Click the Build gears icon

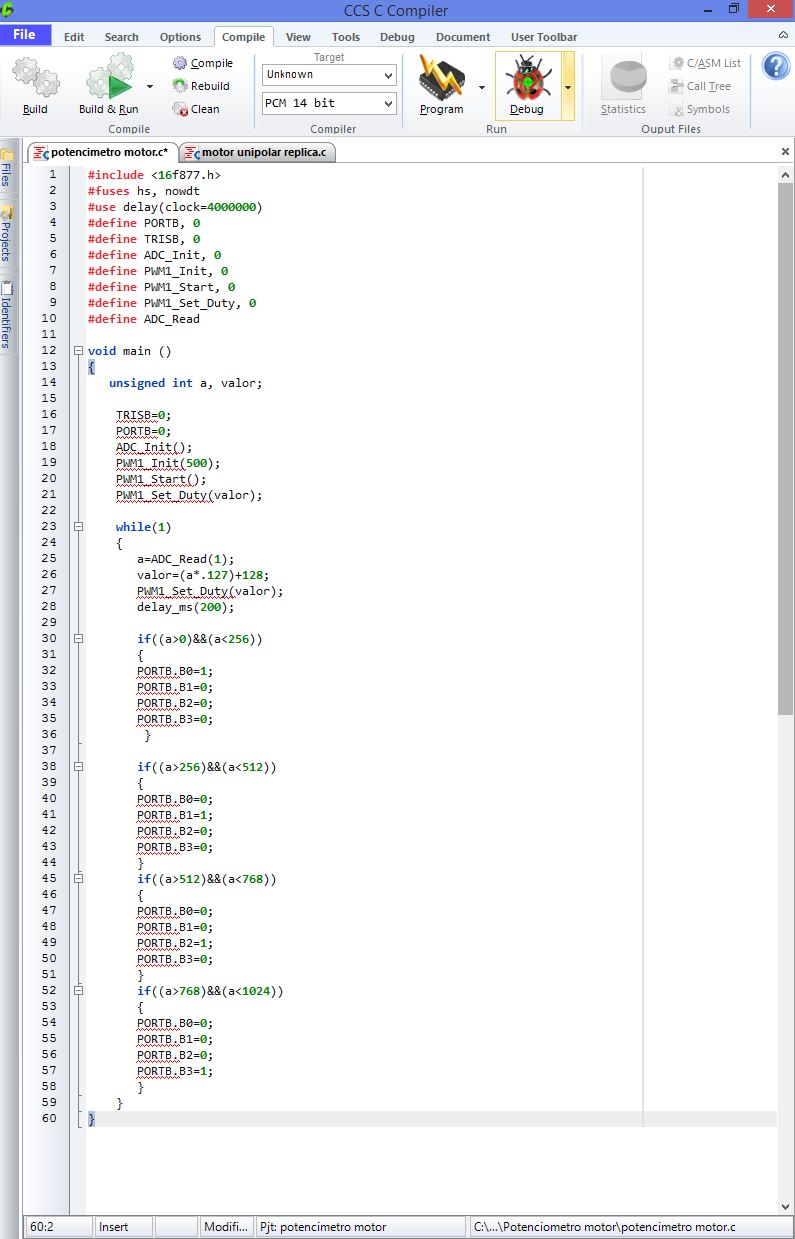[x=35, y=78]
